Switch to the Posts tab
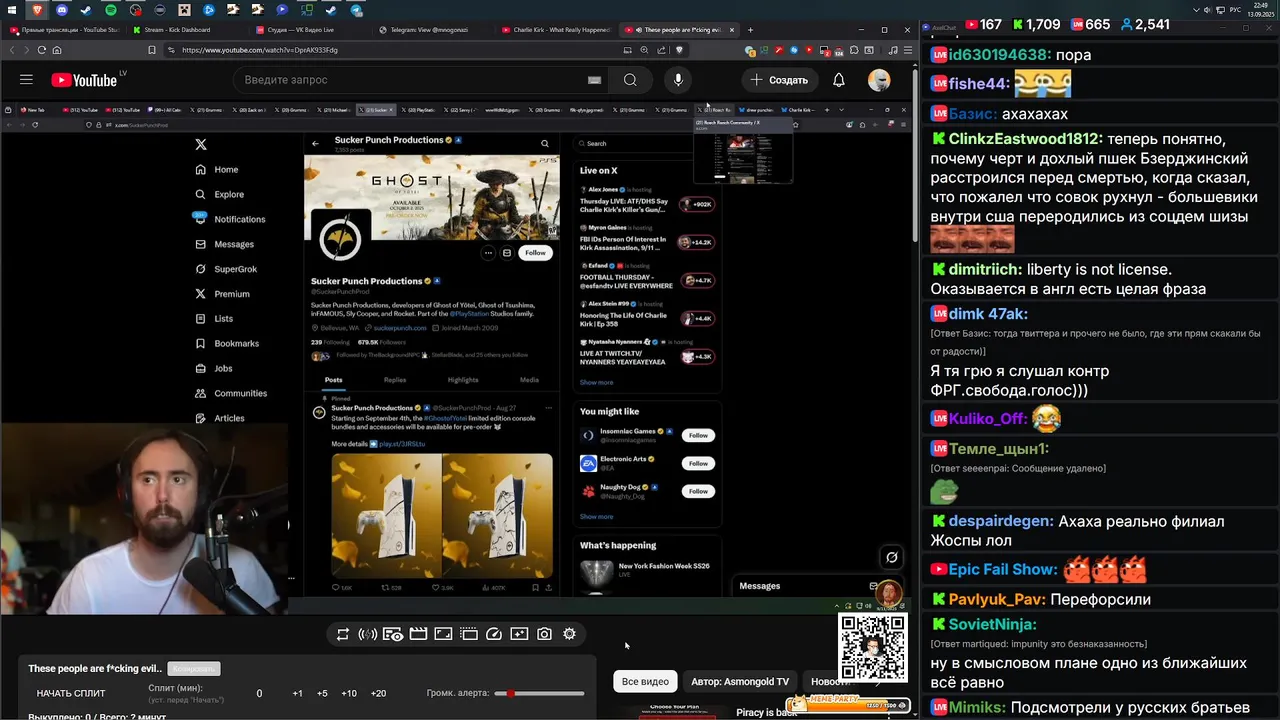Screen dimensions: 1280x720 334,380
